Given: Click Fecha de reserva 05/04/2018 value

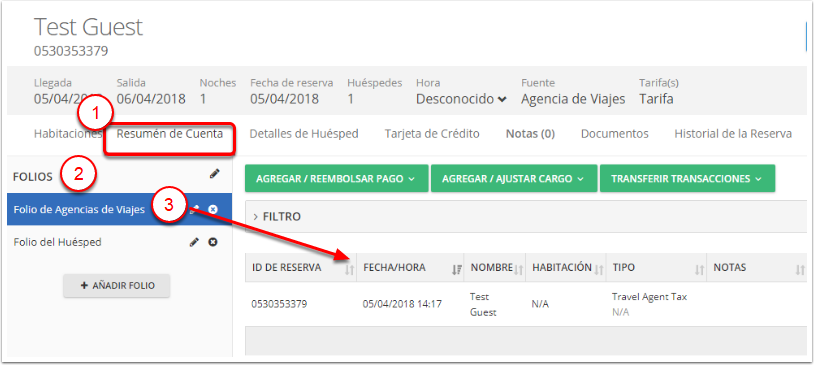Looking at the screenshot, I should coord(284,99).
